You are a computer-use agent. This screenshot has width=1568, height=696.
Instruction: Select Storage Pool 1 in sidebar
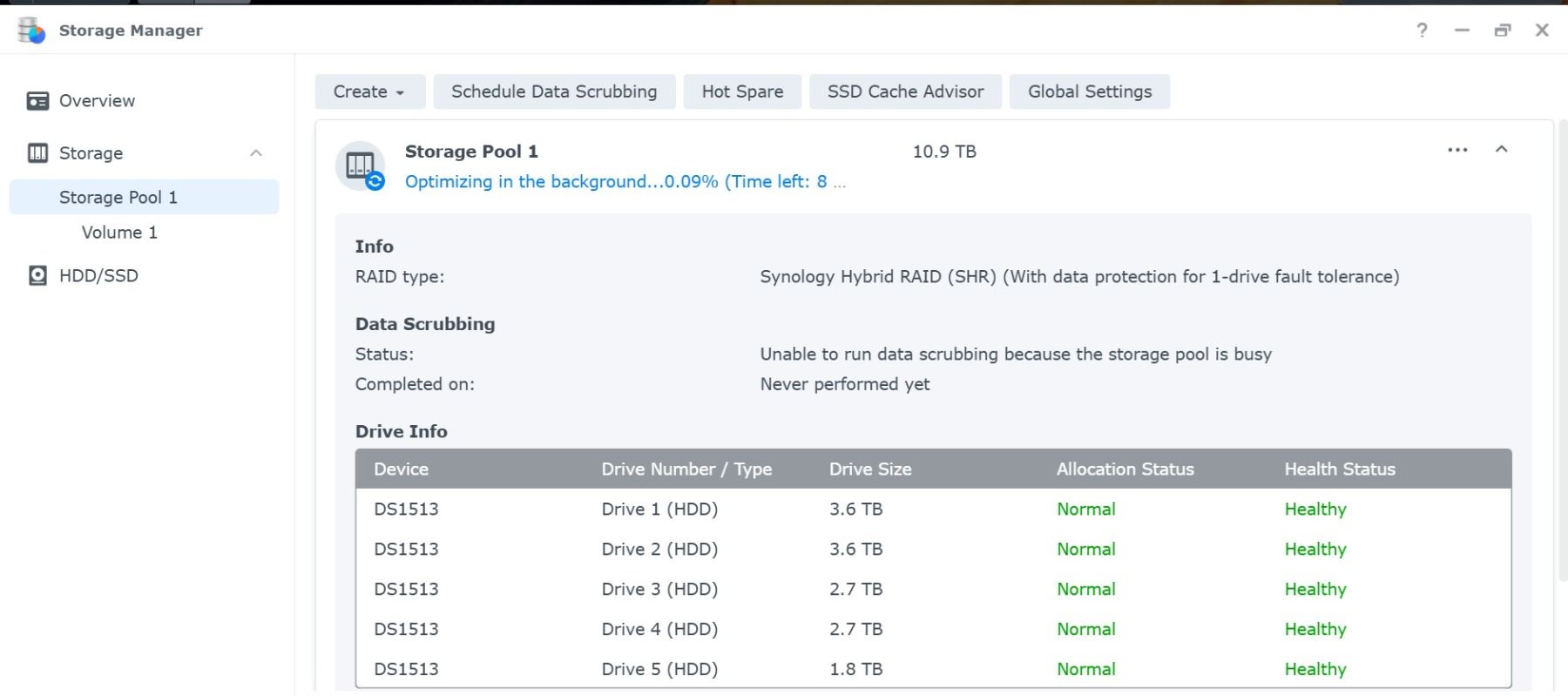point(118,198)
